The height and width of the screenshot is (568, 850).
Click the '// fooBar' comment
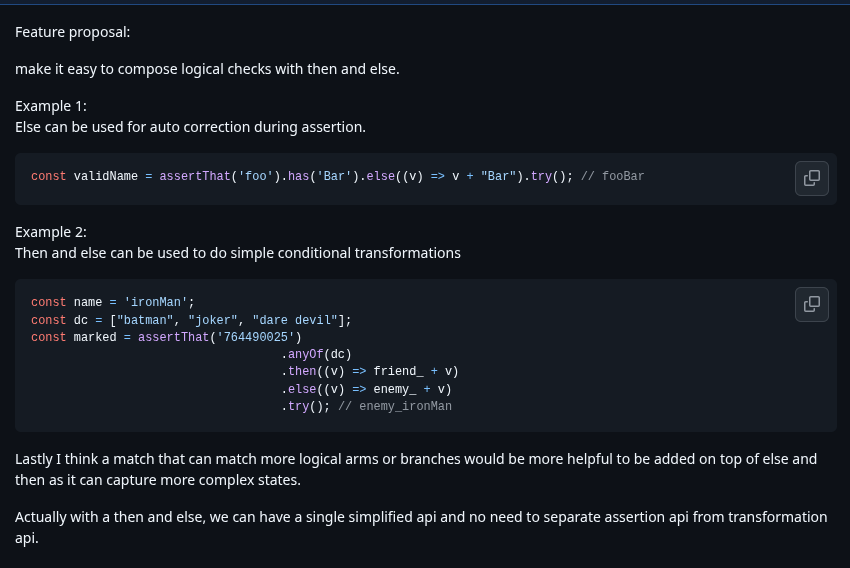click(x=613, y=176)
